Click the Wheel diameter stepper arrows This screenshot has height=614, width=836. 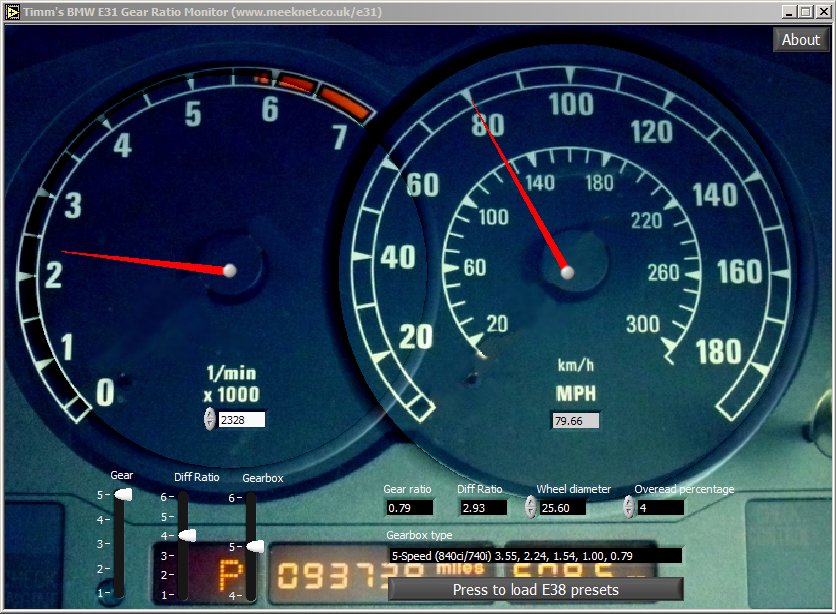530,507
